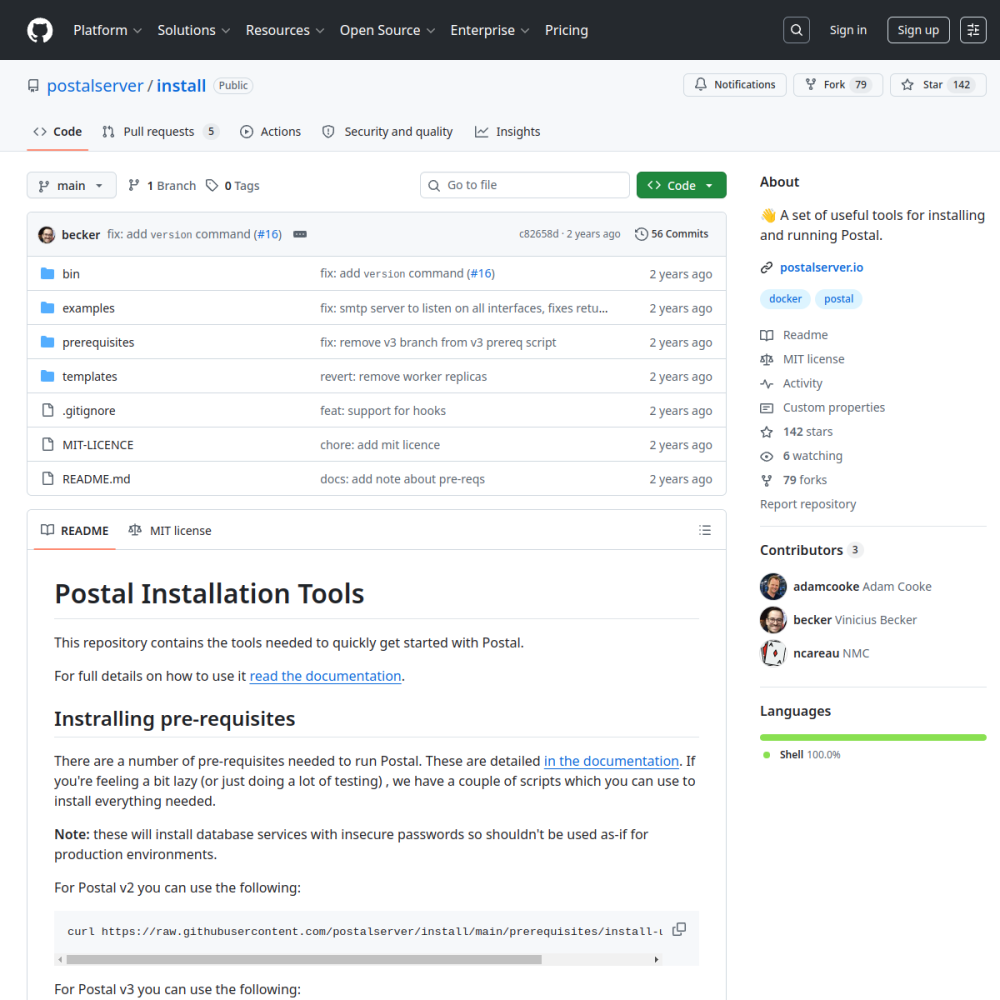The height and width of the screenshot is (1000, 1000).
Task: Click the docker topic tag
Action: coord(785,298)
